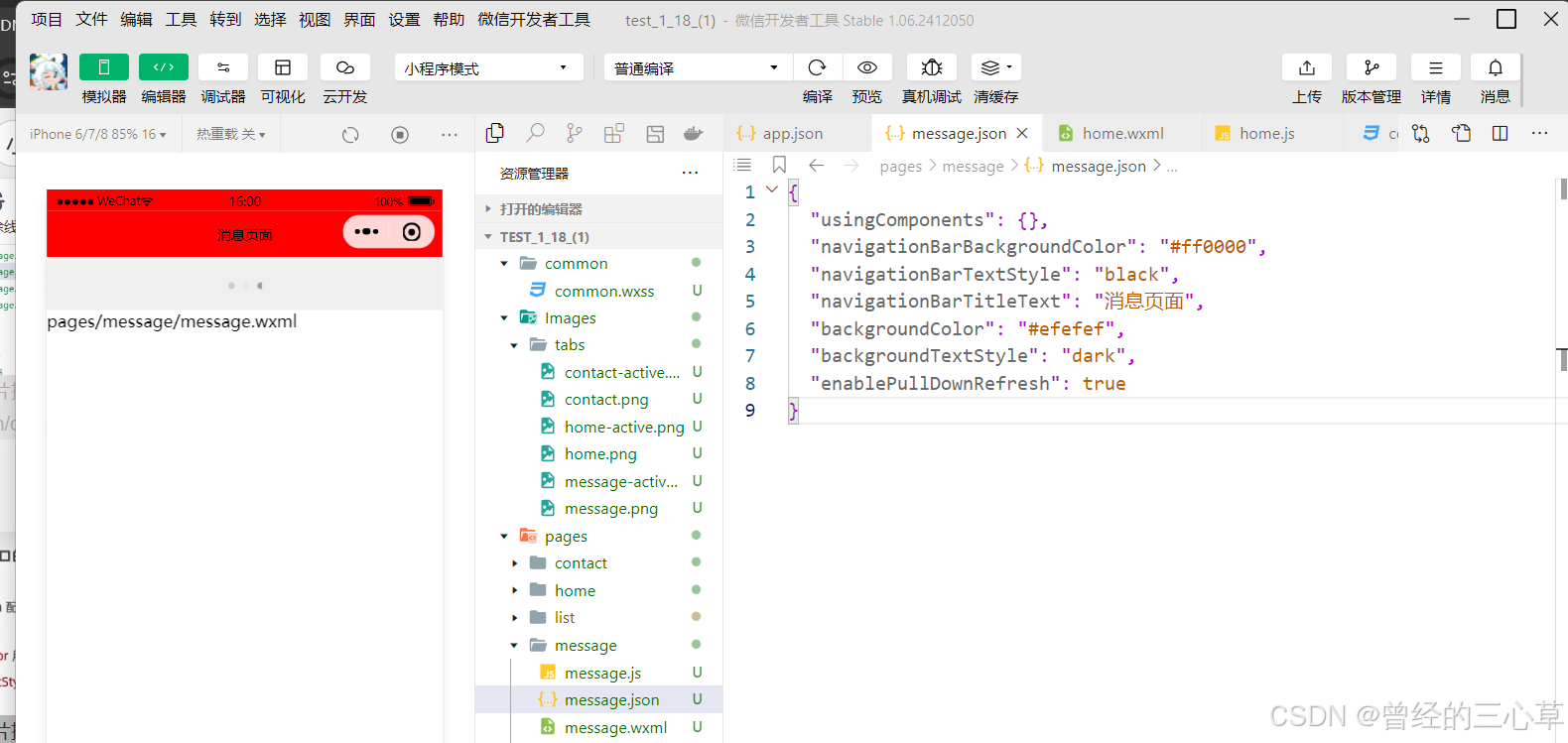Open the explorer files icon
The image size is (1568, 743).
[x=495, y=133]
